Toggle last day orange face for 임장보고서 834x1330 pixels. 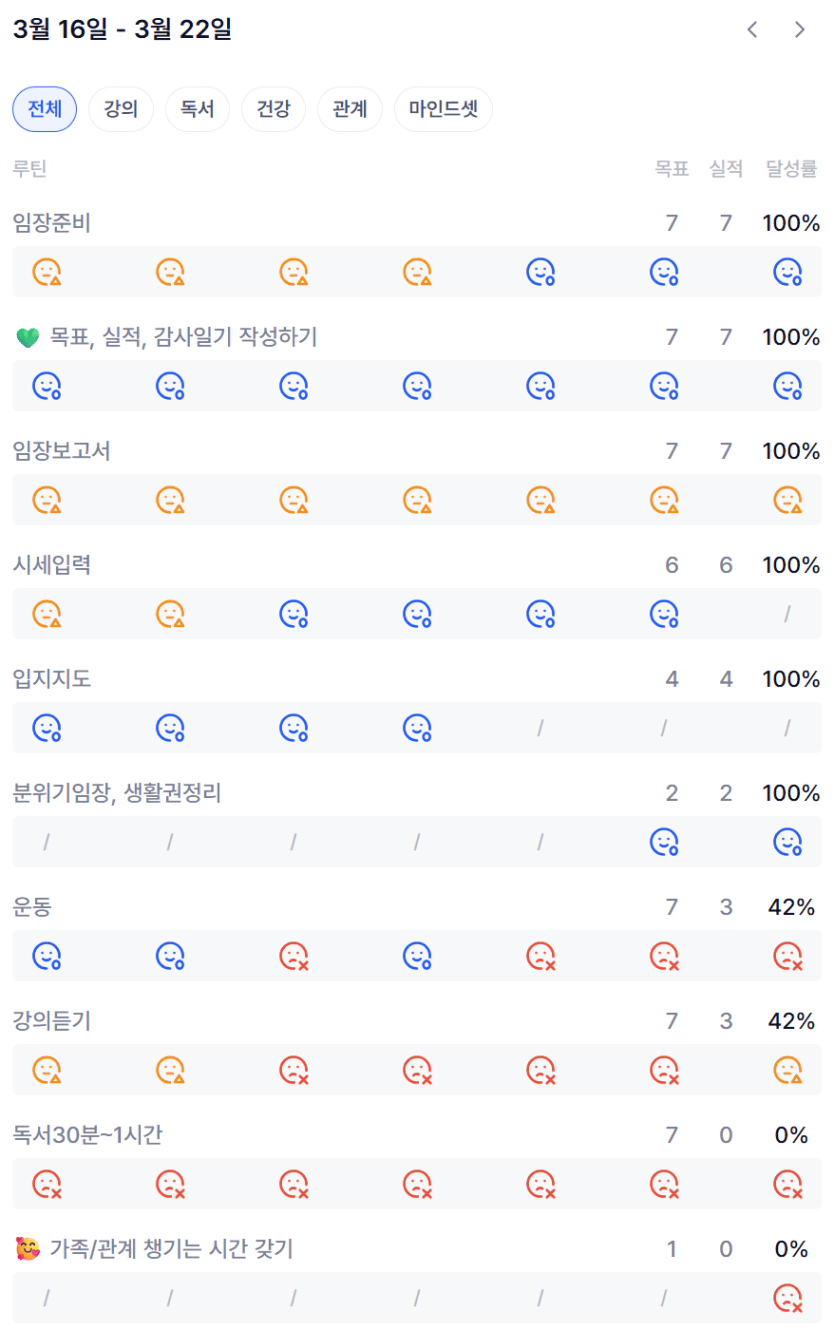pos(788,500)
